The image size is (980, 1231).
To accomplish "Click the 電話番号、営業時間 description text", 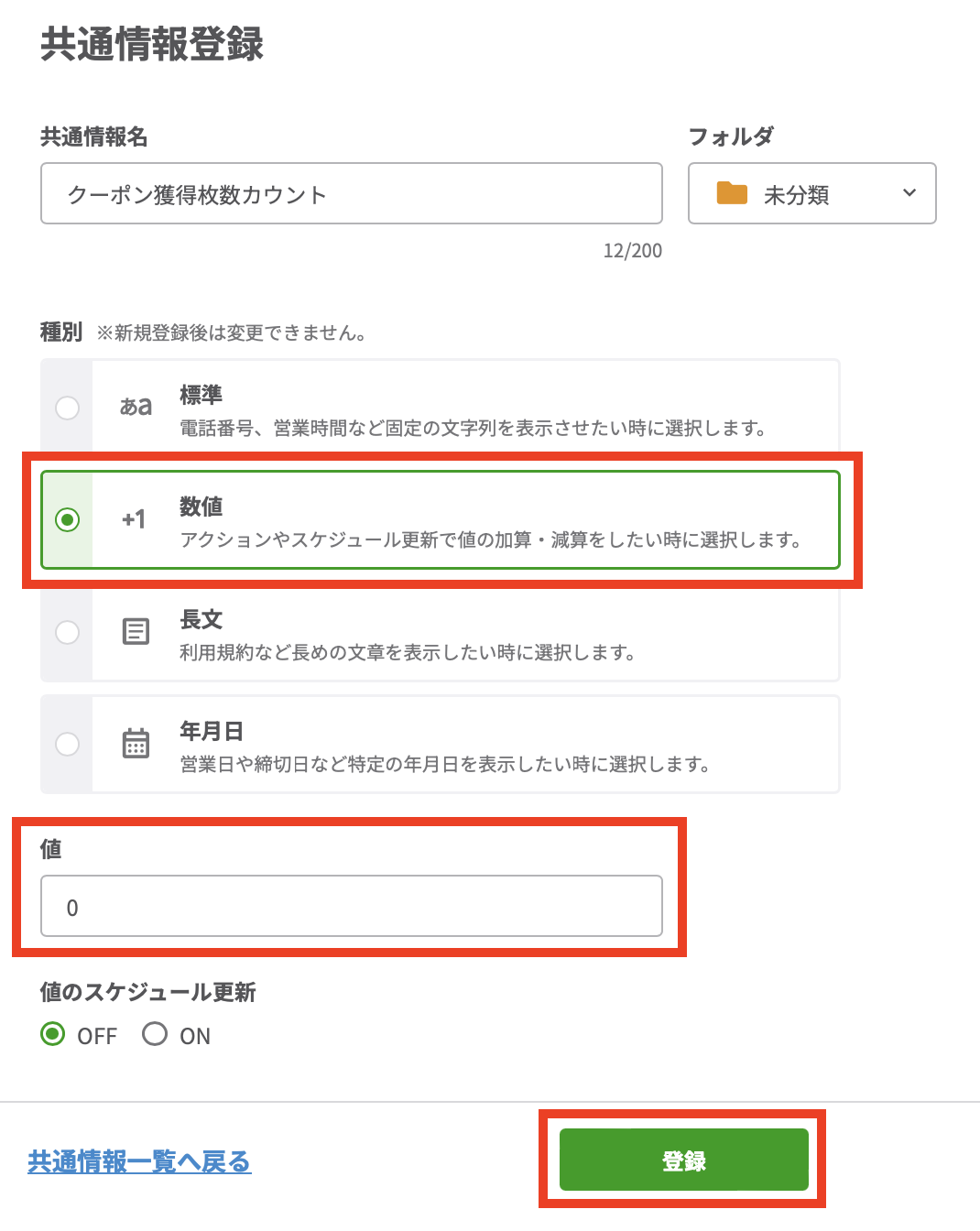I will click(x=473, y=428).
